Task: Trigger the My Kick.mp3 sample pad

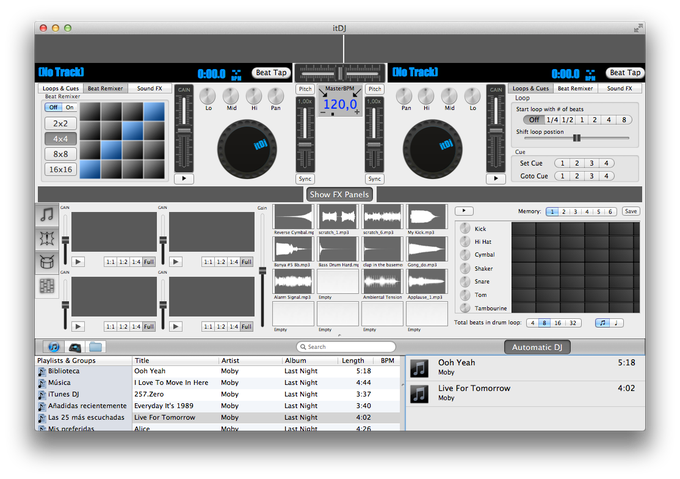Action: coord(427,217)
